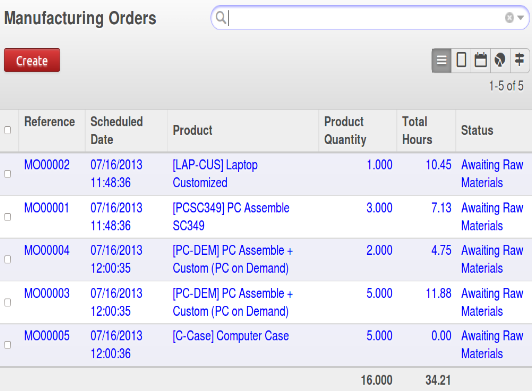Click MO00004 product '[PC-DEM] PC Assemble + Custom'
Viewport: 532px width, 391px height.
click(233, 260)
